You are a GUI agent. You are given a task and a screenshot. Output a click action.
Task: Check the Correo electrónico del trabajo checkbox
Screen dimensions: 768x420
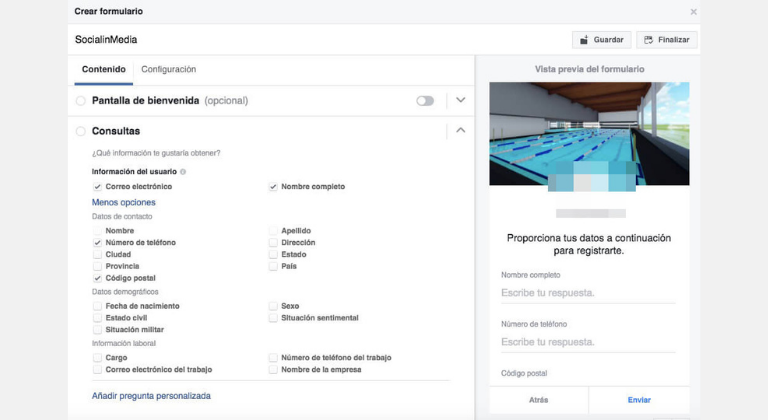tap(97, 370)
